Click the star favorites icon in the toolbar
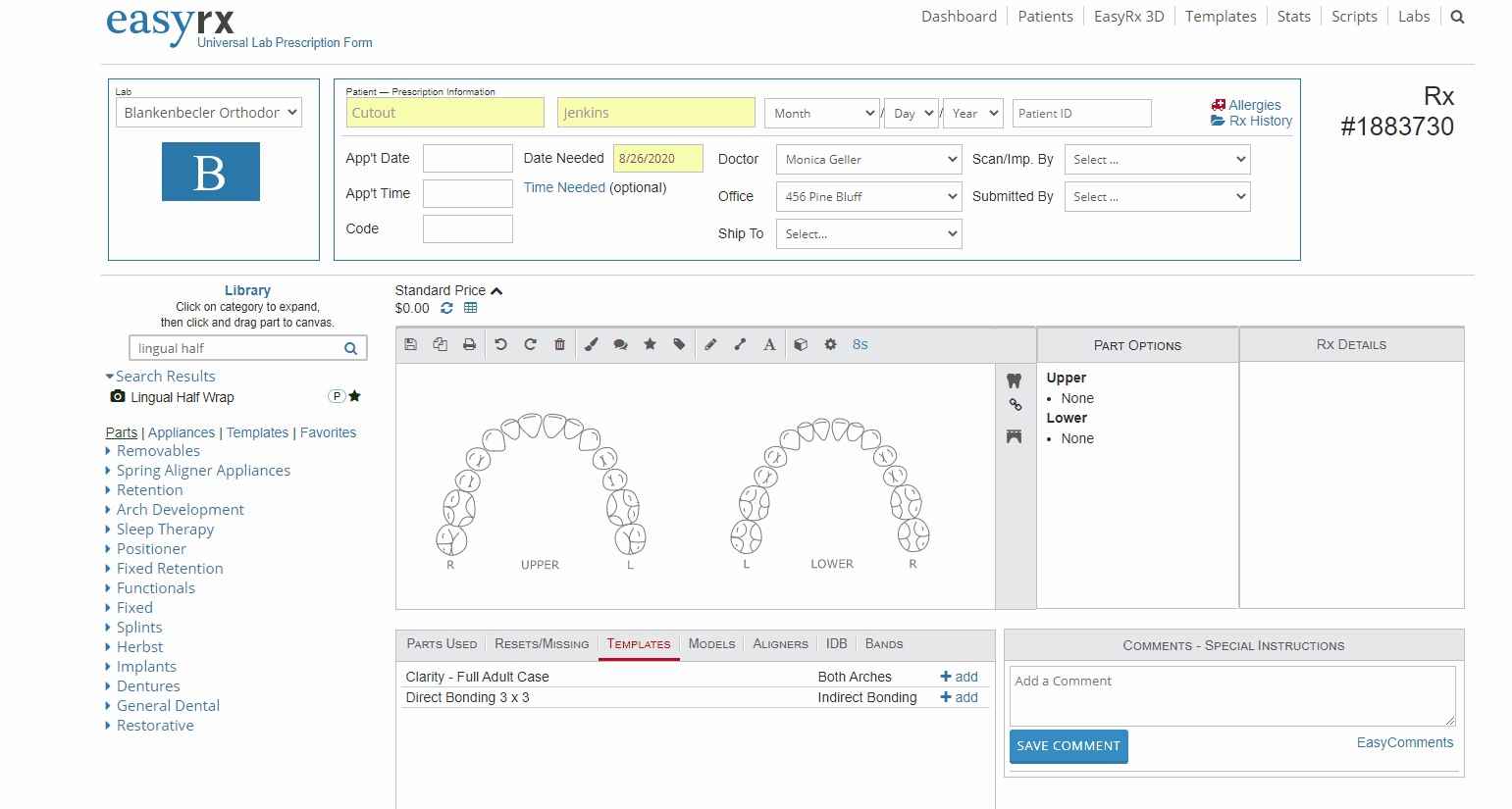 coord(650,344)
